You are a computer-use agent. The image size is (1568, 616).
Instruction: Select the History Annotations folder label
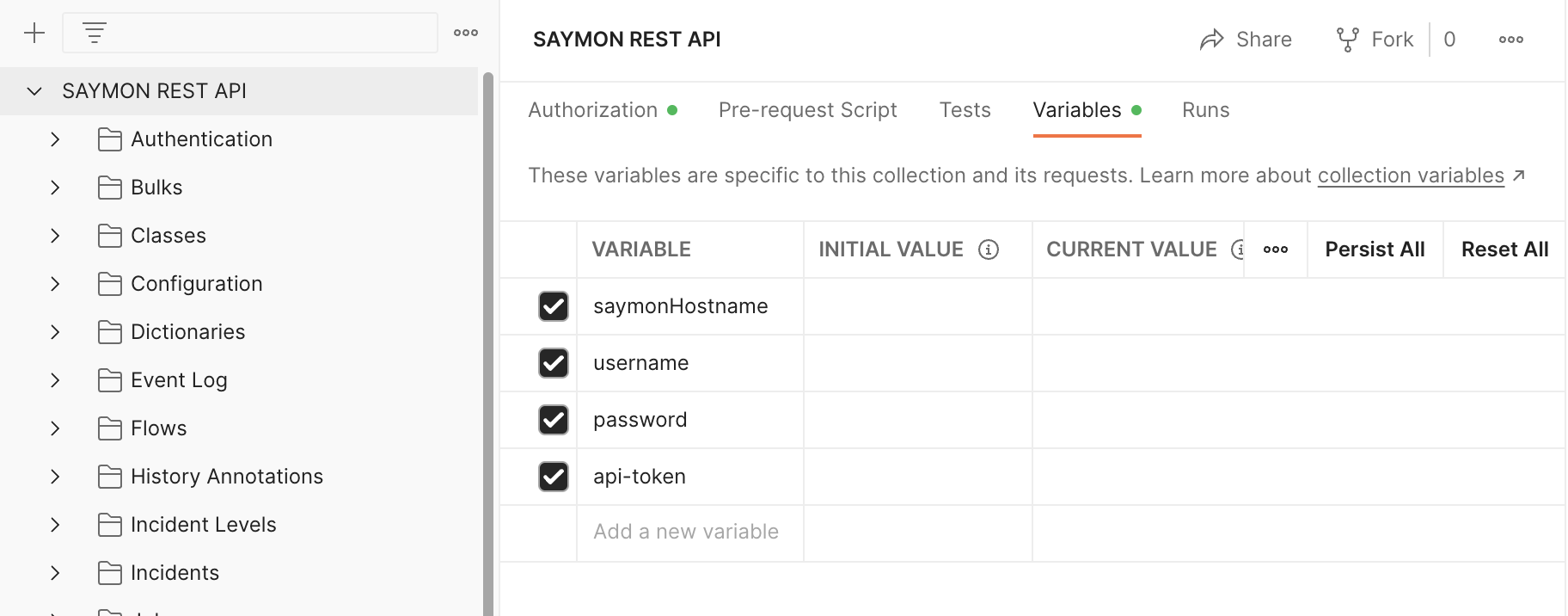coord(227,477)
